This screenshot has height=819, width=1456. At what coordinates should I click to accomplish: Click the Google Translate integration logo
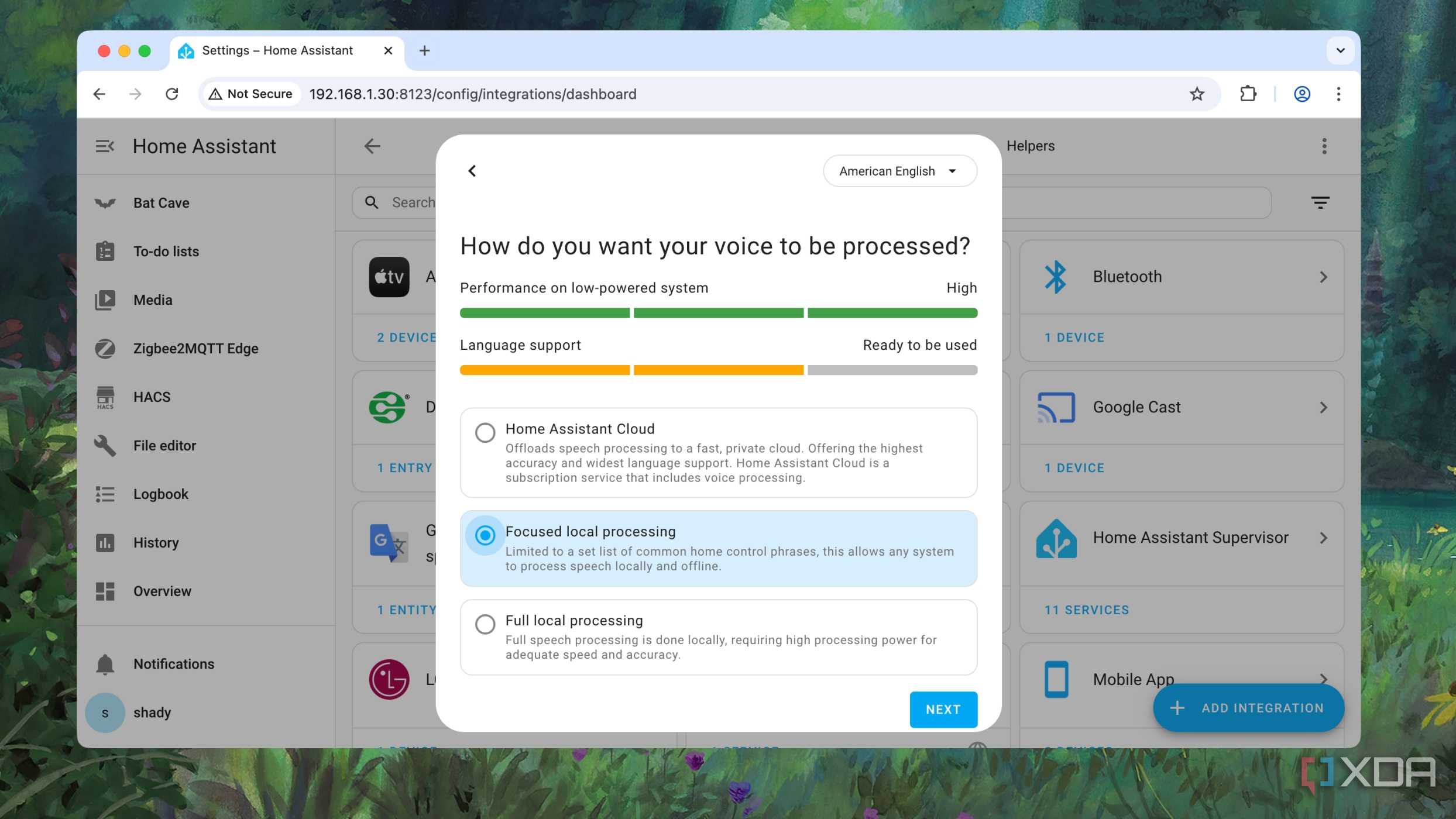coord(389,543)
